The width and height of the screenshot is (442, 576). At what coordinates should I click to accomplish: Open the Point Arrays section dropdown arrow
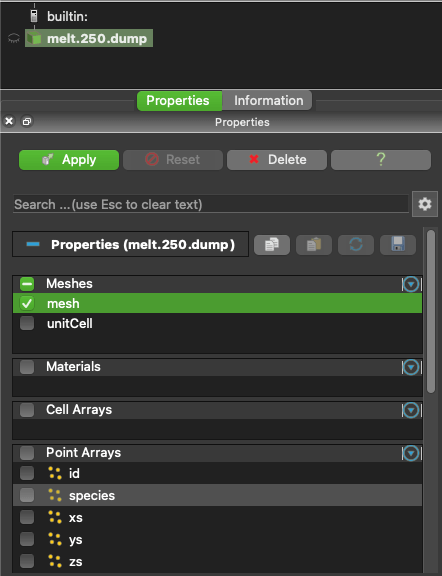coord(411,453)
